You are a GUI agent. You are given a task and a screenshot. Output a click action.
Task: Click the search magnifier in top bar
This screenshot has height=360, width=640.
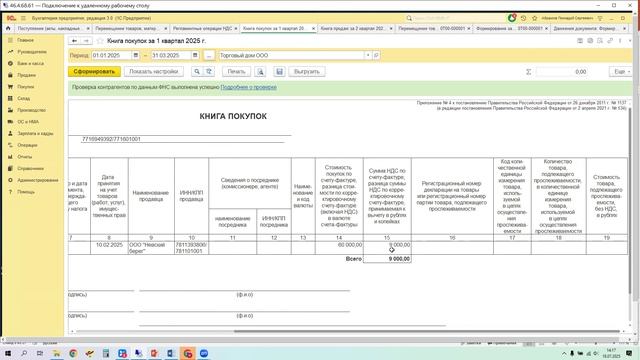[409, 18]
